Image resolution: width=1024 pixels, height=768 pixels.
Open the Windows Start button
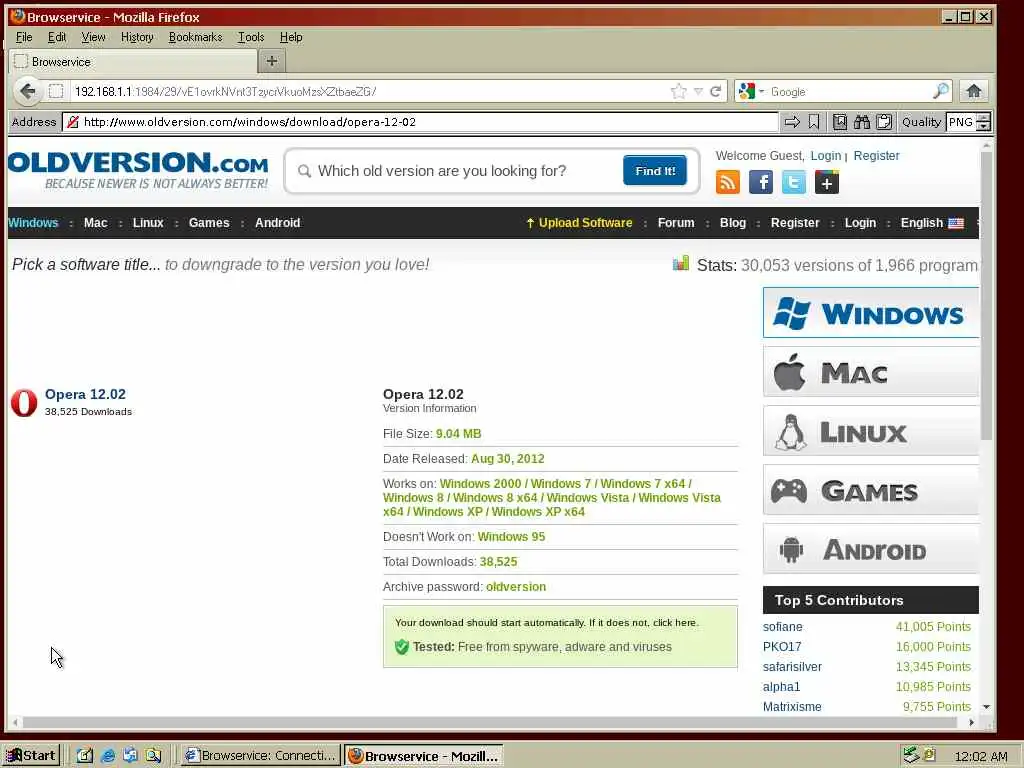32,756
